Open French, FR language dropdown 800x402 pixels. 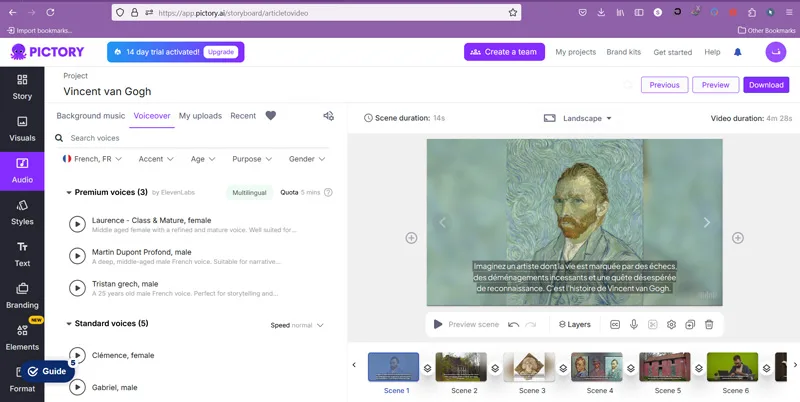pos(92,159)
